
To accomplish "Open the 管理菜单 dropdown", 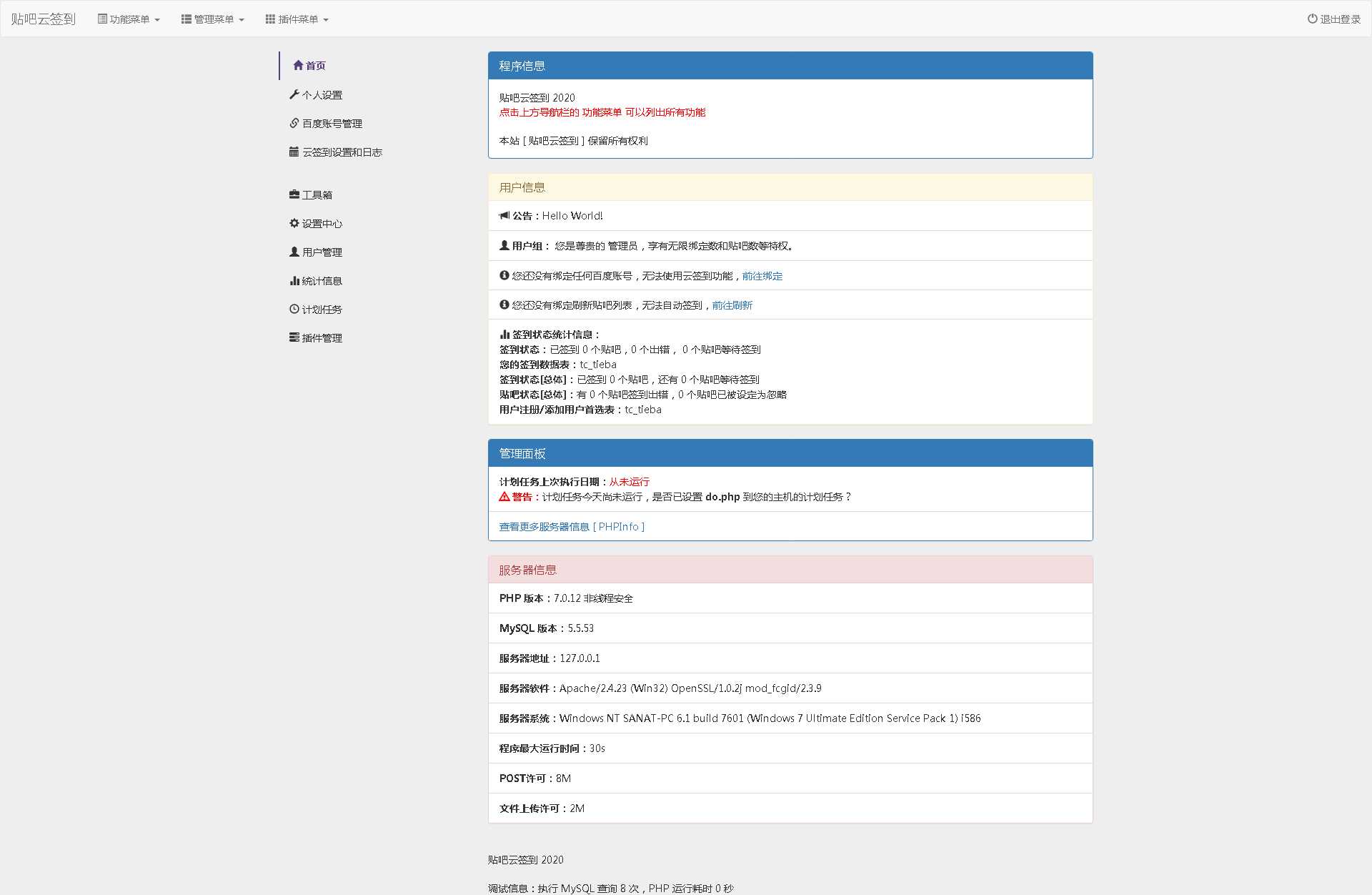I will [212, 19].
